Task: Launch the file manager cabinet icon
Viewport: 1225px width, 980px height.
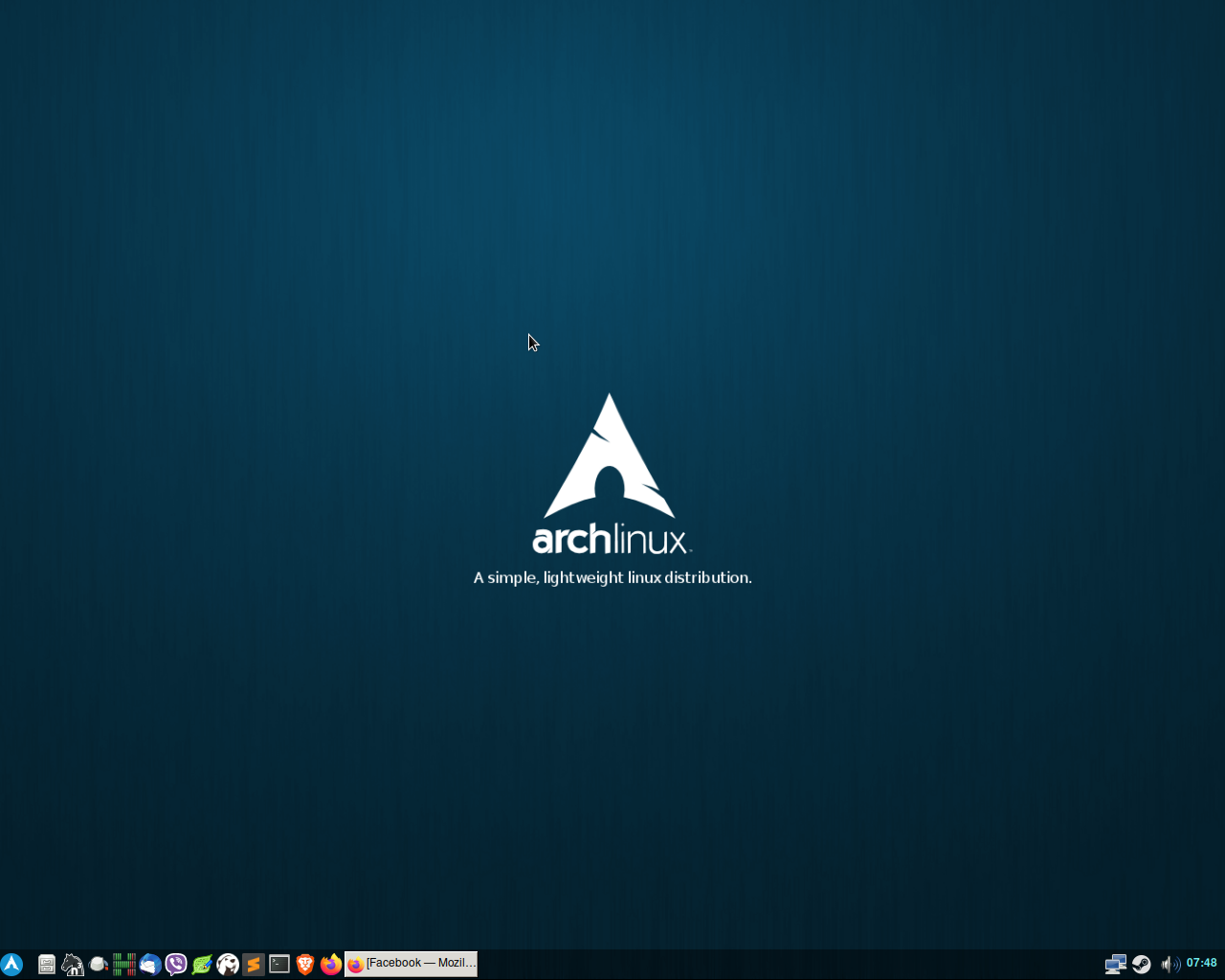Action: click(x=46, y=964)
